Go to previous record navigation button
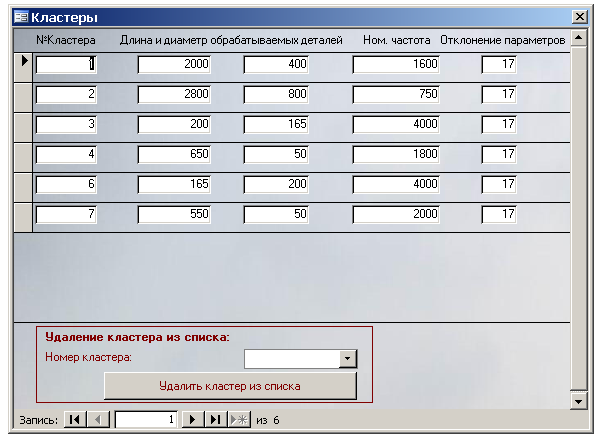This screenshot has width=600, height=442. tap(98, 420)
